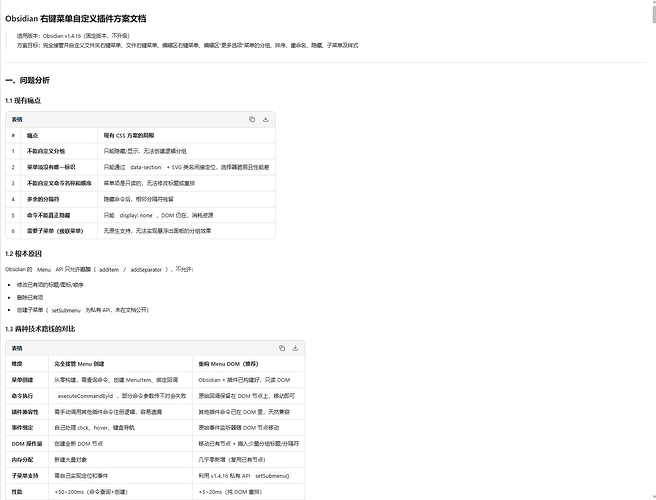Click the cell '+50~200ms（命令查询+创建）'
The width and height of the screenshot is (656, 500).
click(91, 492)
